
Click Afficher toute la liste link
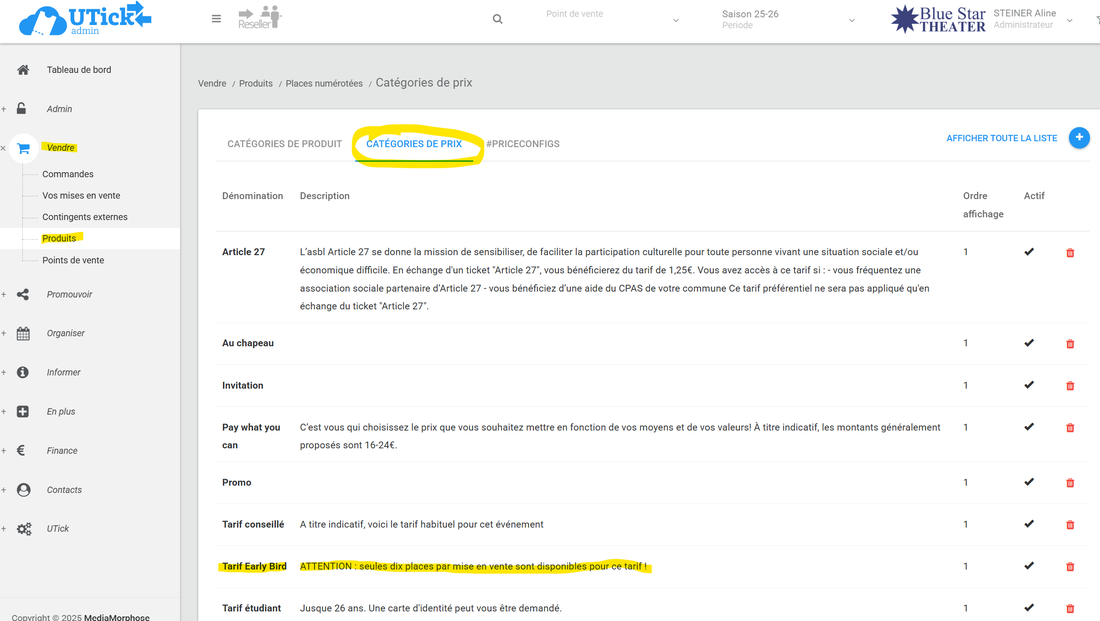(x=1001, y=139)
